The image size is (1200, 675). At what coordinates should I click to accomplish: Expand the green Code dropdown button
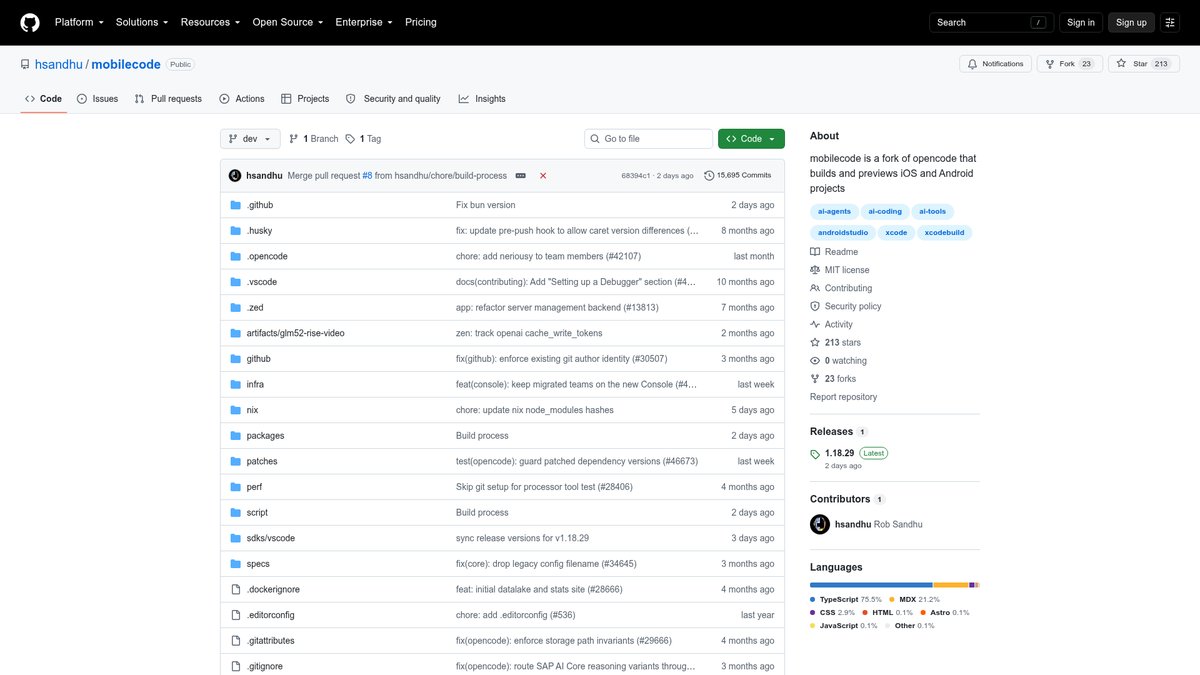point(751,139)
